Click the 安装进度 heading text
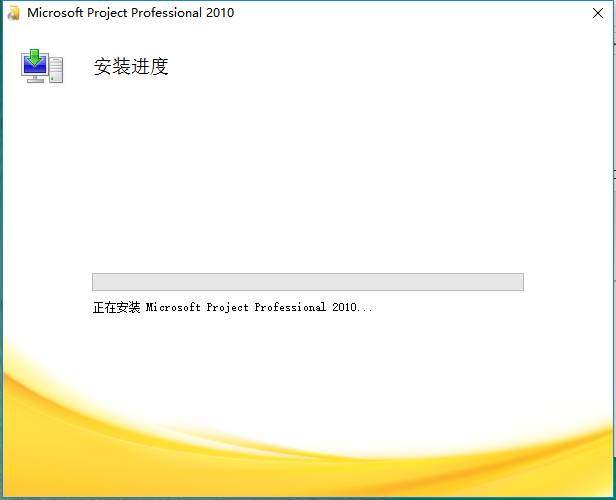The height and width of the screenshot is (500, 616). (x=131, y=67)
